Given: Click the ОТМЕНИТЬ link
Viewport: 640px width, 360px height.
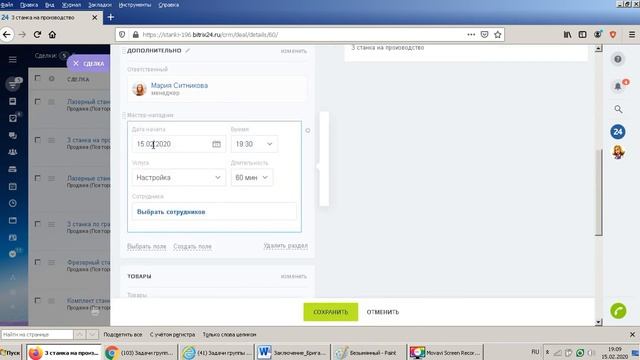Looking at the screenshot, I should [x=382, y=312].
